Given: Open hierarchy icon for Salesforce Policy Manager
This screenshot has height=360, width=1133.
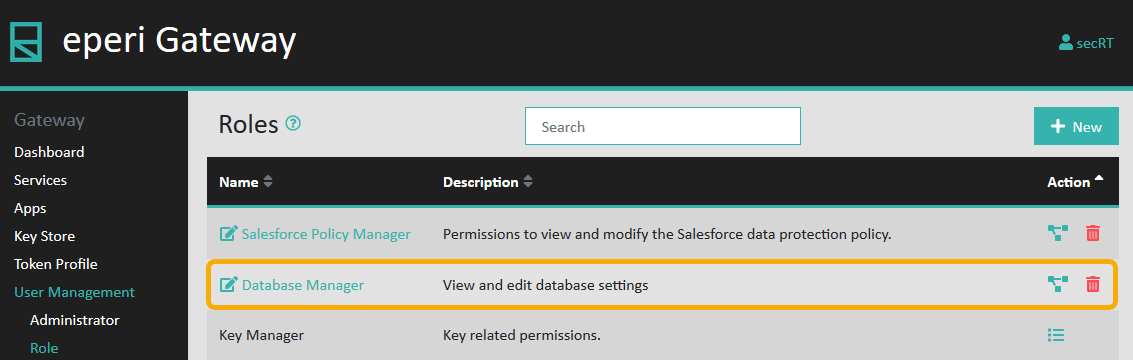Looking at the screenshot, I should click(x=1058, y=233).
